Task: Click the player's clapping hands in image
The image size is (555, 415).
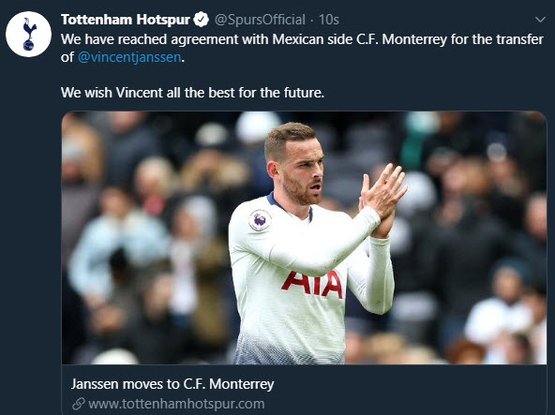Action: [x=382, y=198]
